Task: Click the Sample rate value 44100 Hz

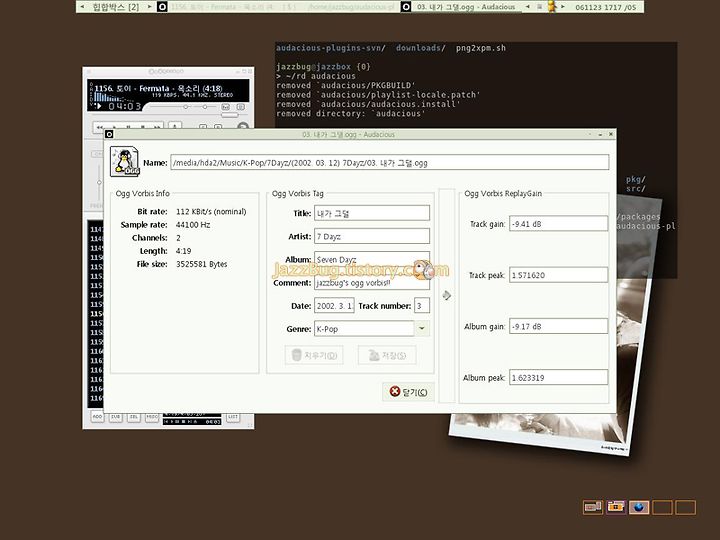Action: (193, 225)
